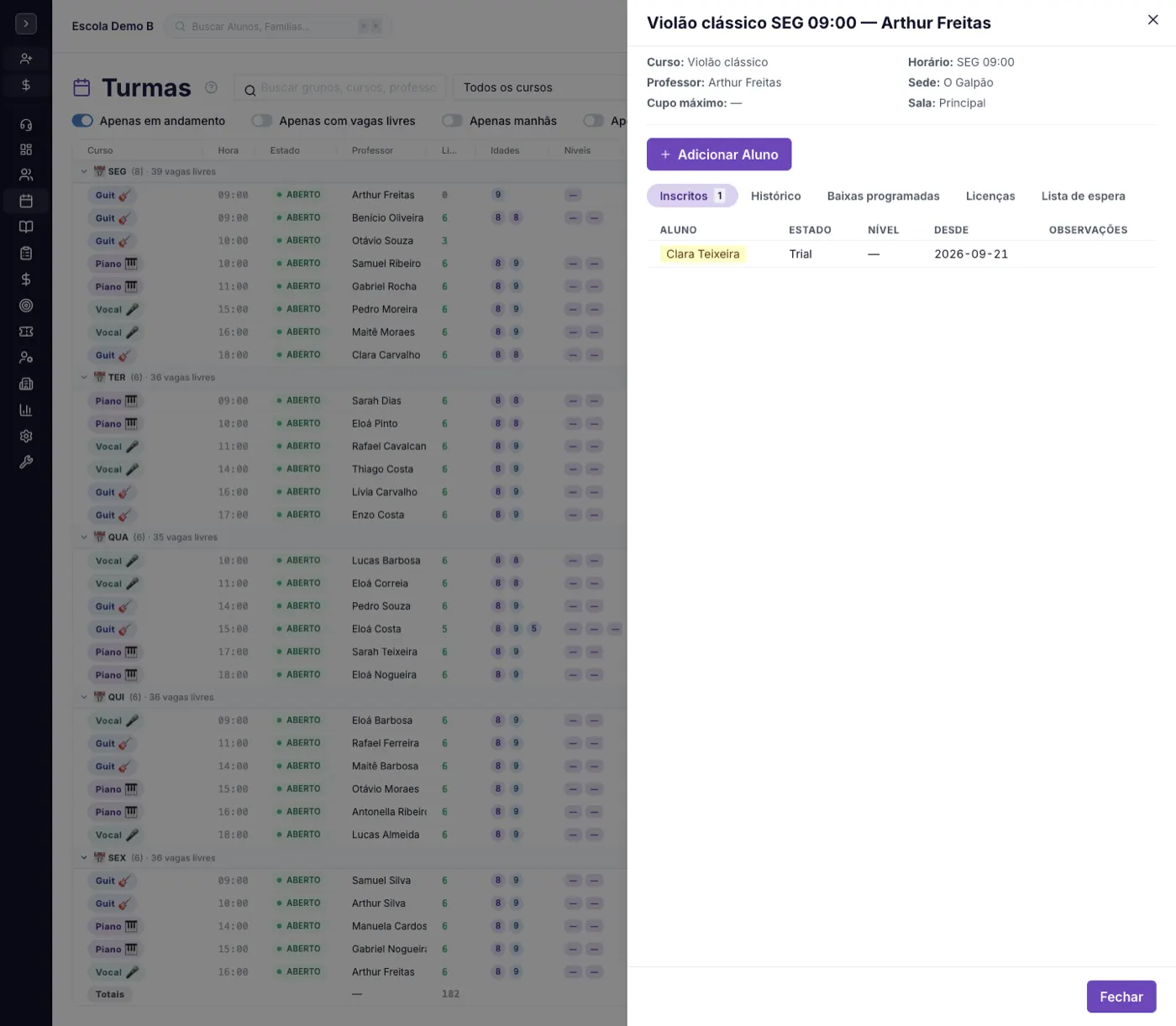Toggle off Apenas em andamento

pyautogui.click(x=82, y=121)
